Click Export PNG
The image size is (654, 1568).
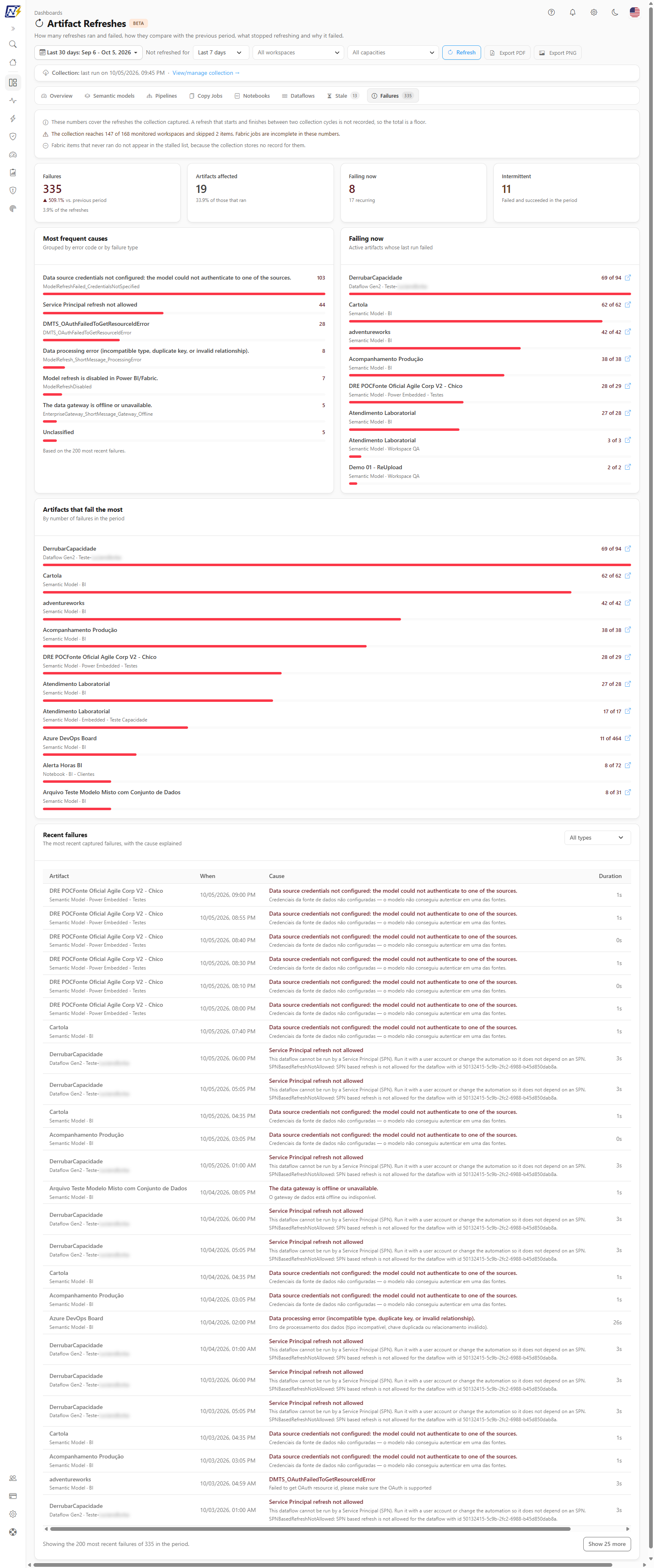pyautogui.click(x=558, y=53)
